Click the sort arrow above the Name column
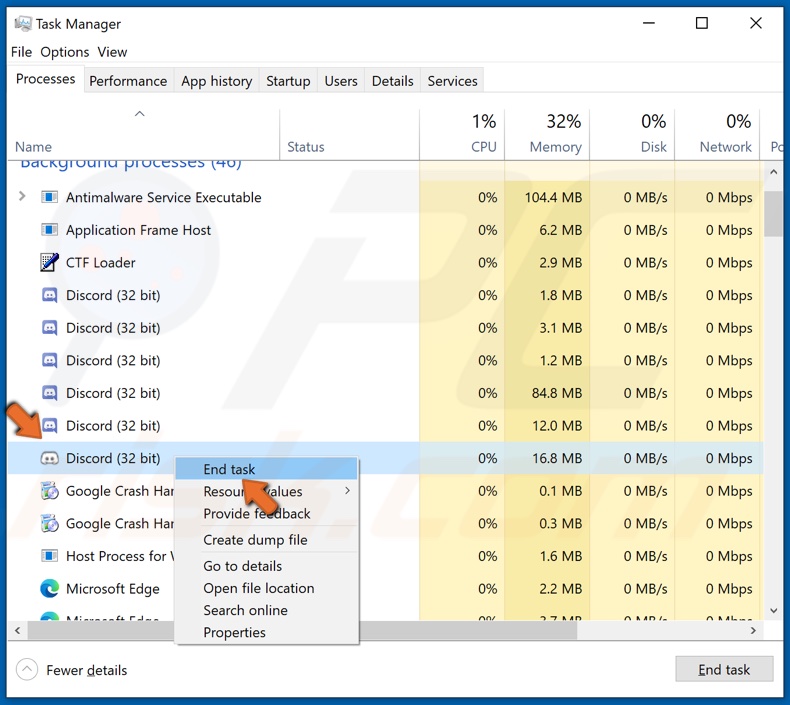The image size is (790, 705). (140, 114)
